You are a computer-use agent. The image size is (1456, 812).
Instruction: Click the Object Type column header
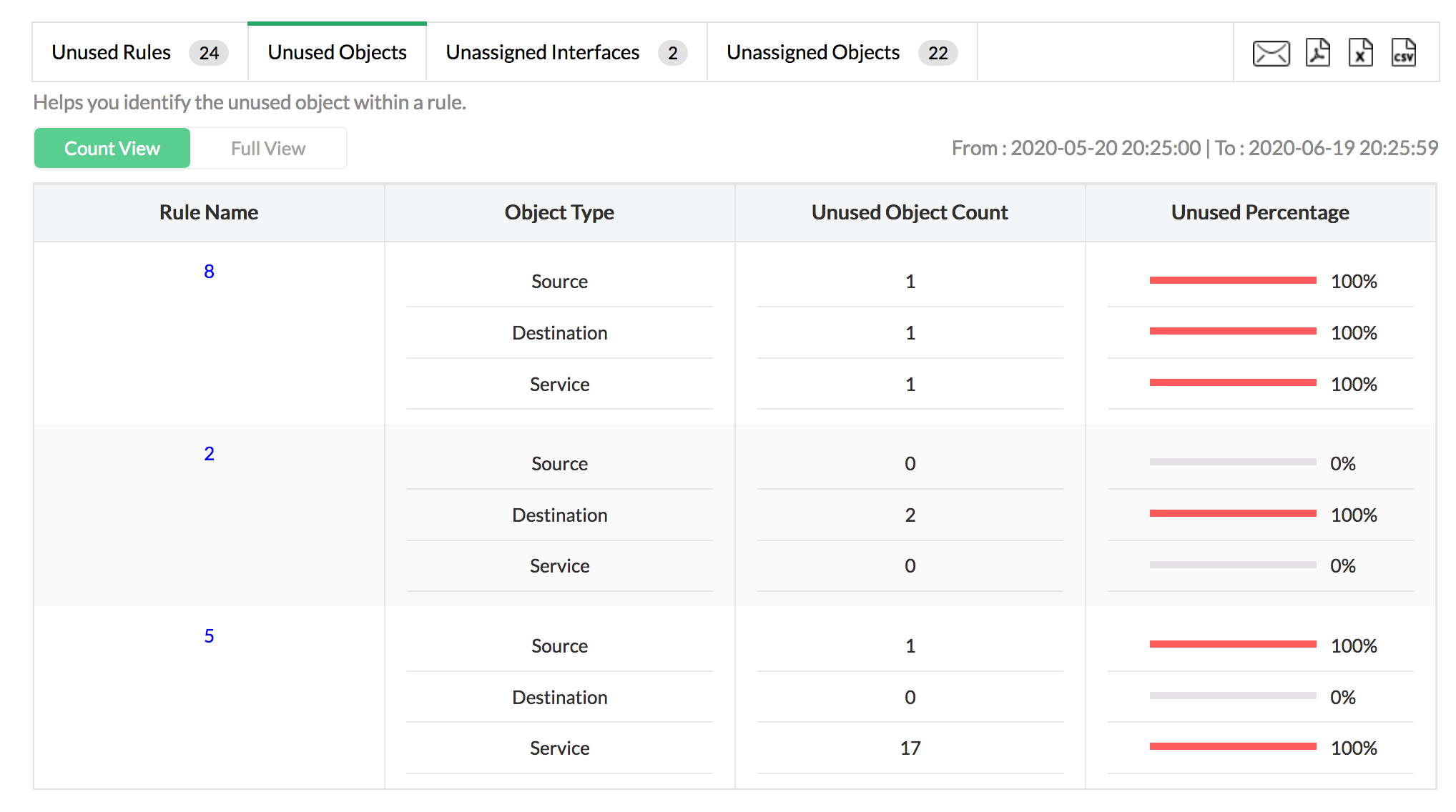(559, 212)
